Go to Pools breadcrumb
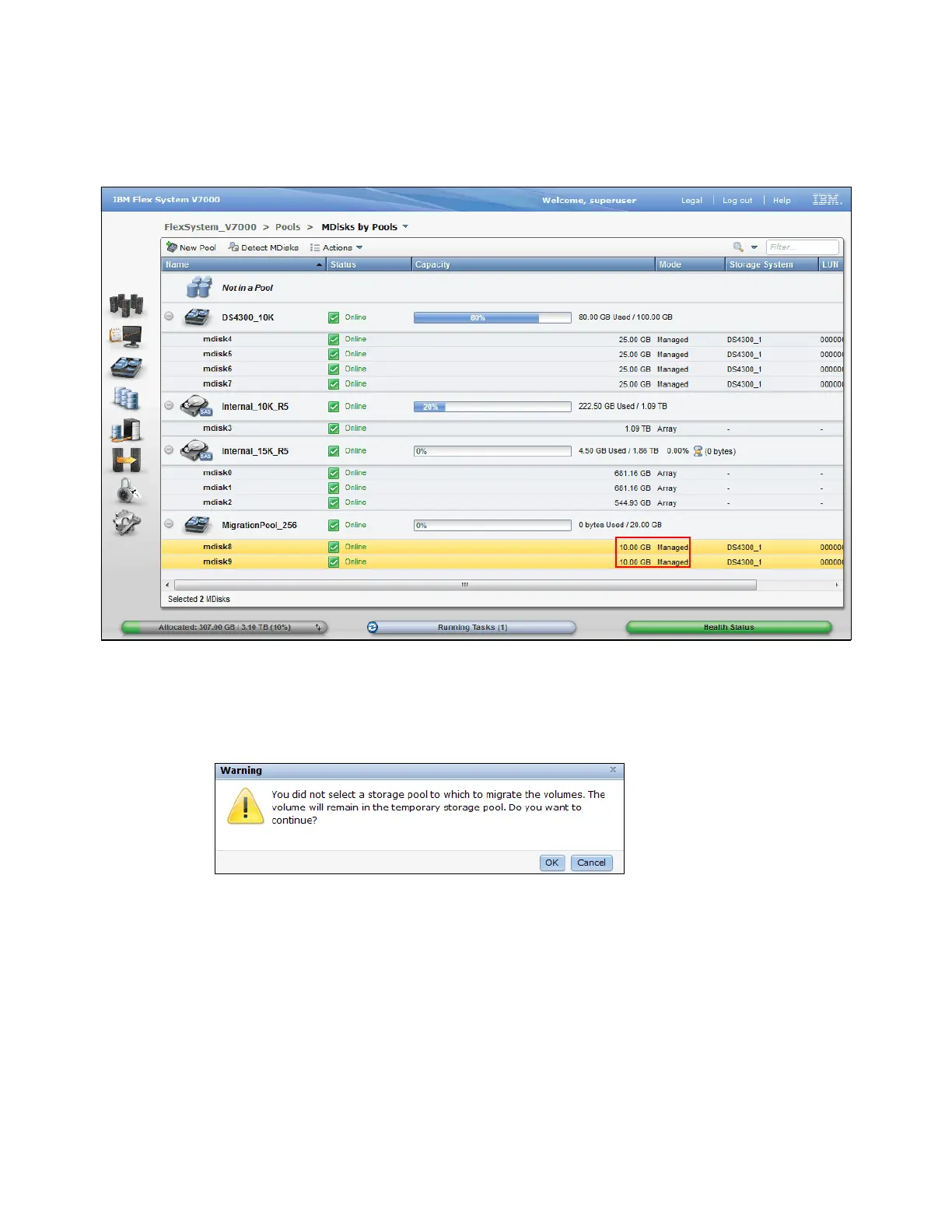952x1232 pixels. (x=288, y=227)
